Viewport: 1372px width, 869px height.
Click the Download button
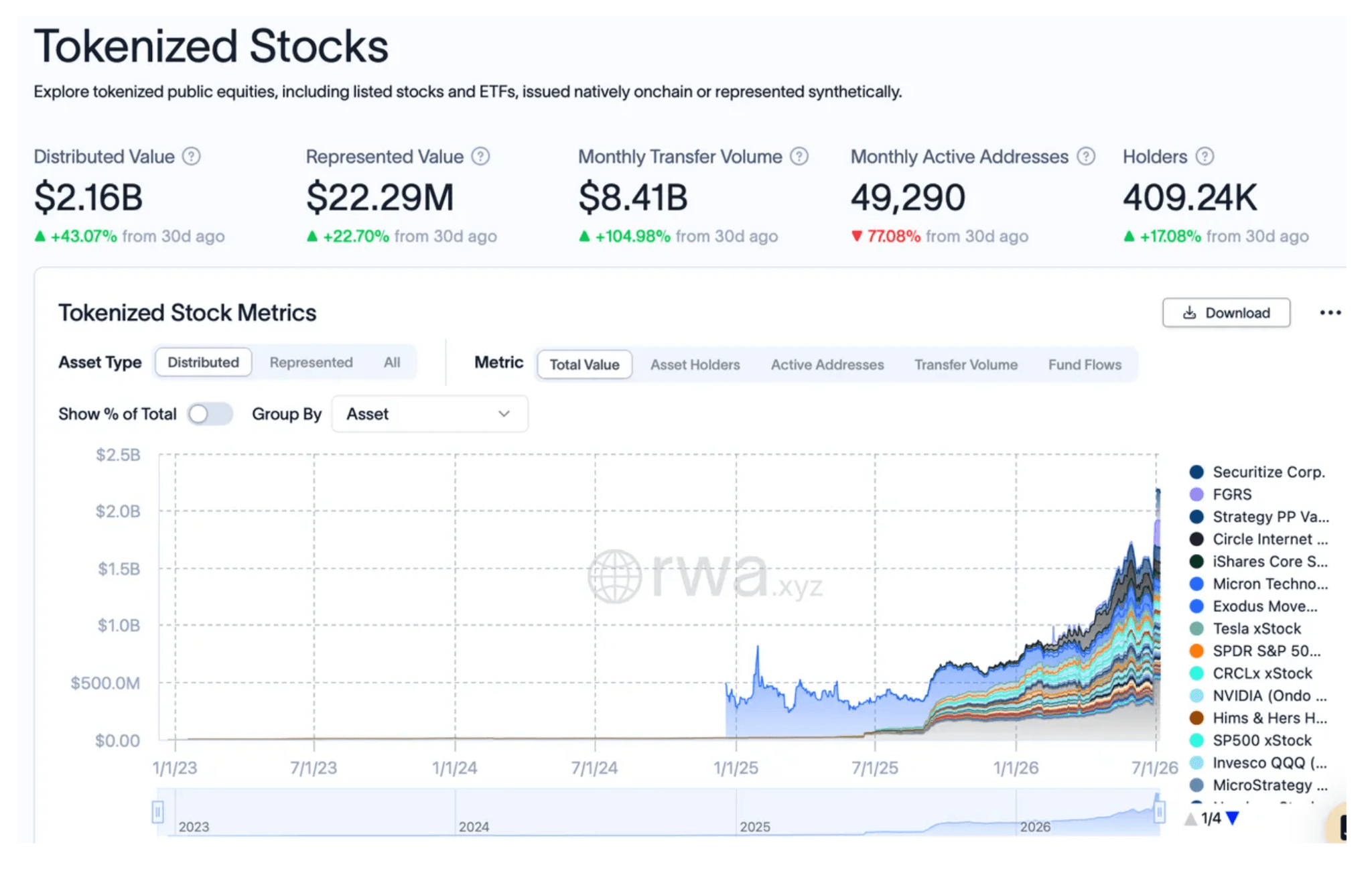(1226, 313)
